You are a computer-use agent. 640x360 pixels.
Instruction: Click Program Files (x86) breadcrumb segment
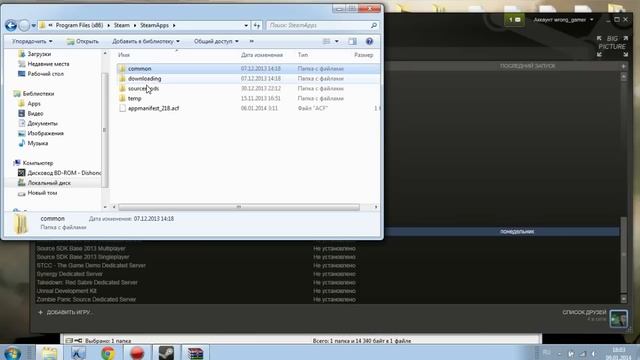pos(79,25)
